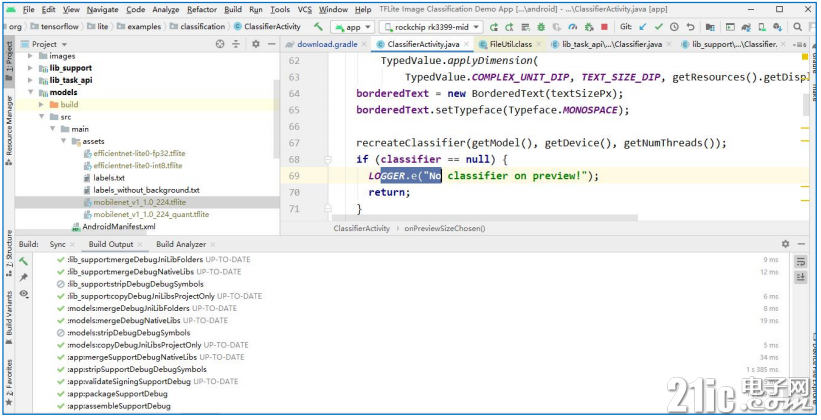Start debugging with the green bug icon
Image resolution: width=821 pixels, height=420 pixels.
[x=541, y=27]
